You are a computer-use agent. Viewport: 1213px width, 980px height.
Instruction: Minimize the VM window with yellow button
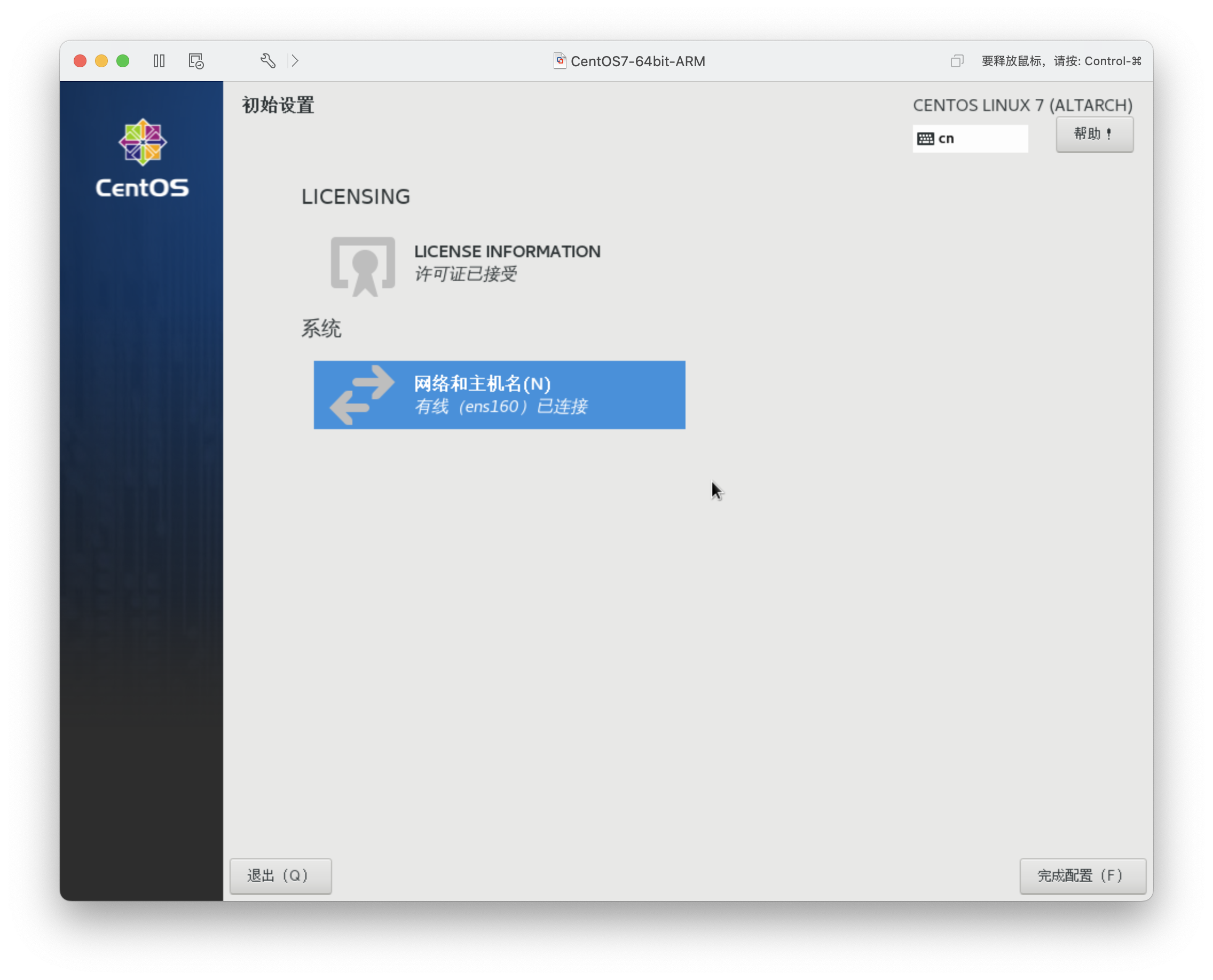coord(101,61)
